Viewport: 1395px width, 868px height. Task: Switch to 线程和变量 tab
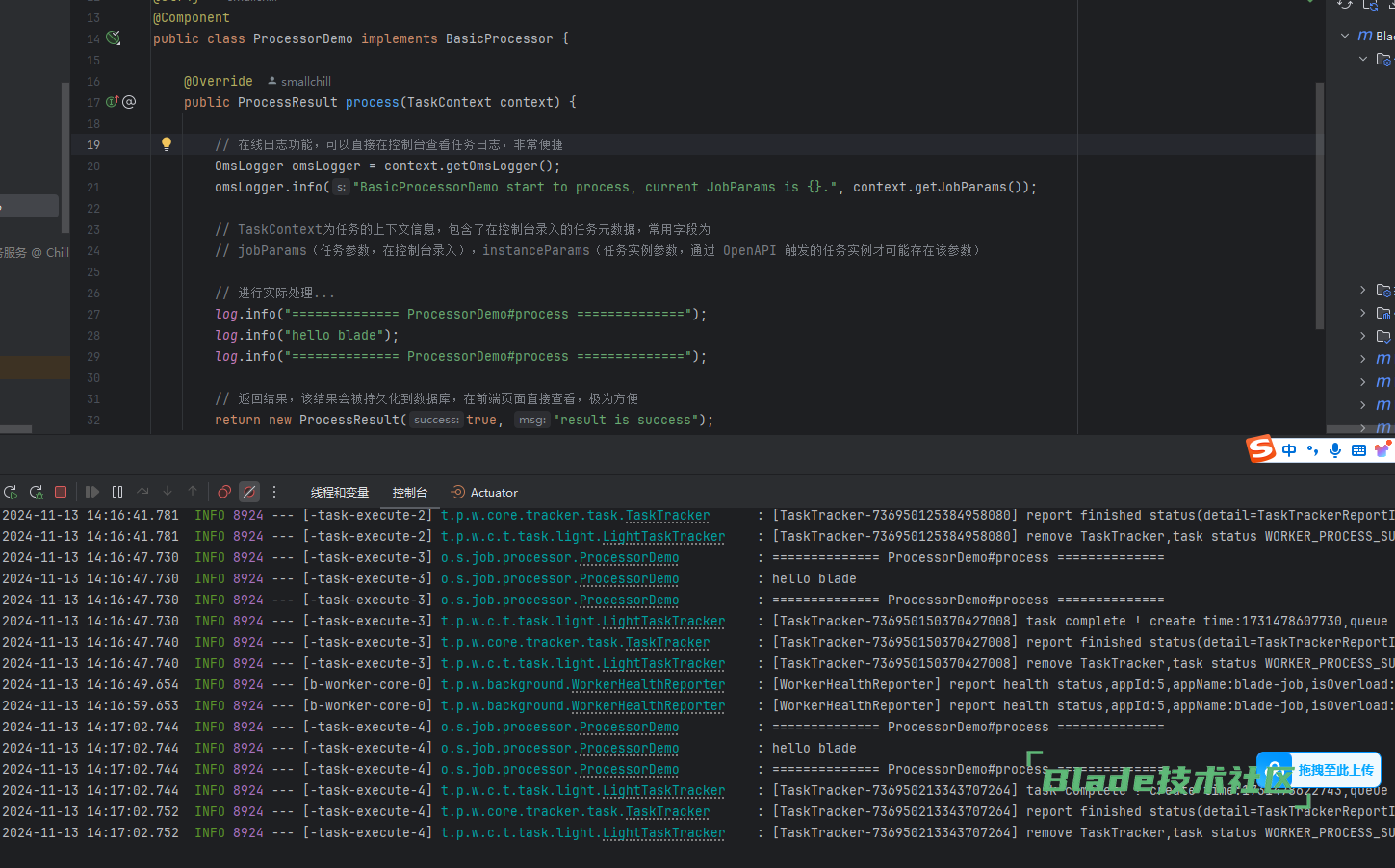pos(340,492)
